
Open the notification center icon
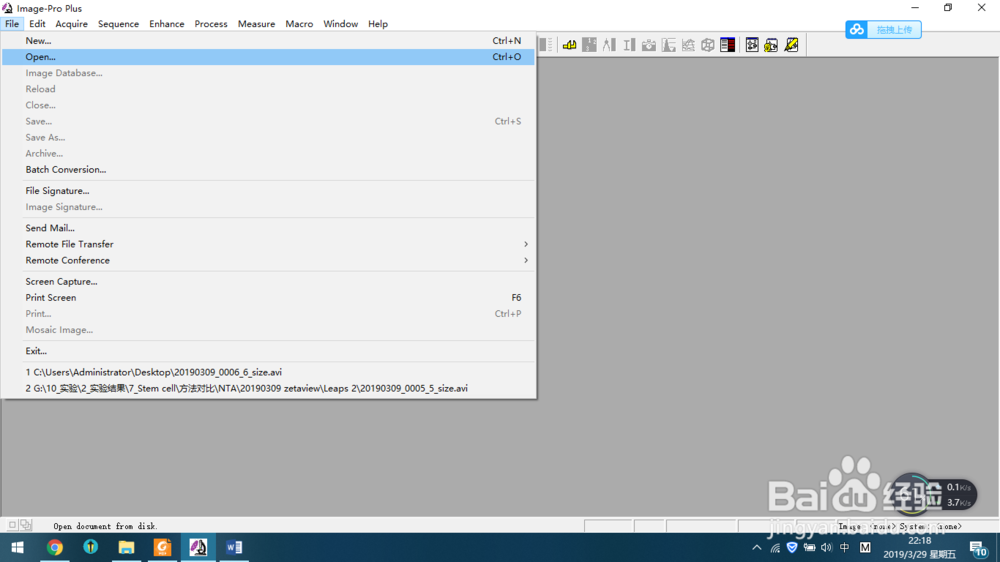pyautogui.click(x=978, y=547)
